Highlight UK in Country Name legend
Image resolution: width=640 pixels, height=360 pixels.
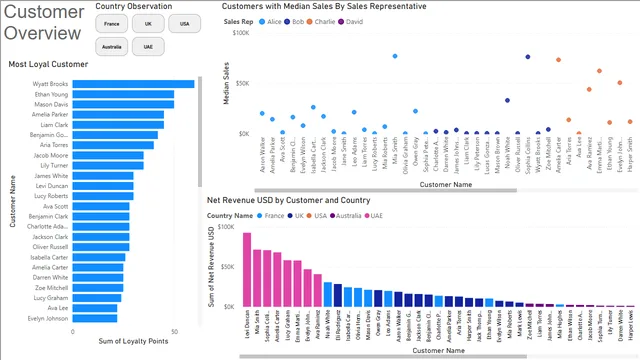[x=290, y=216]
